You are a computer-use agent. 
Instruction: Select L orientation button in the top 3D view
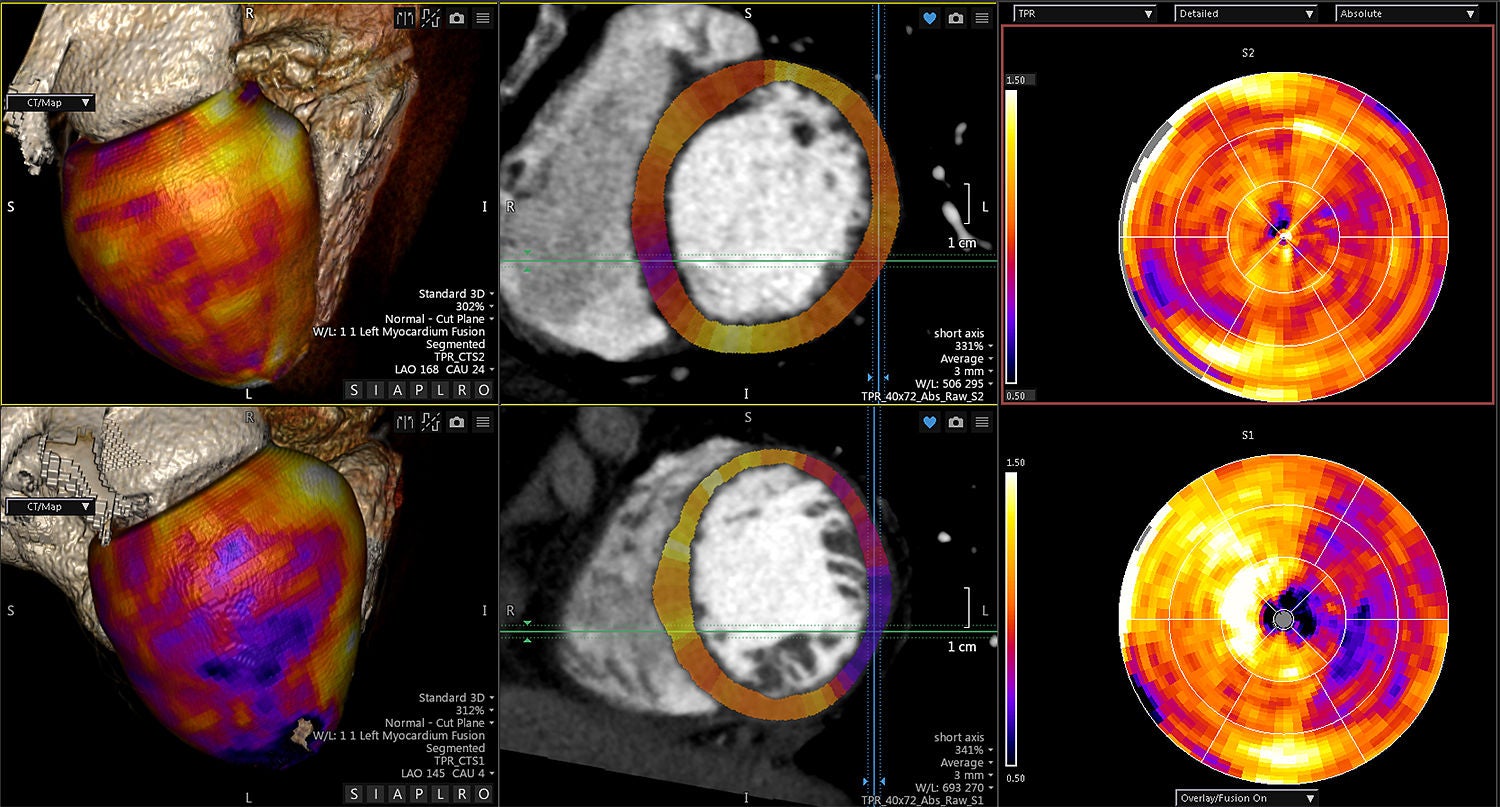(440, 390)
